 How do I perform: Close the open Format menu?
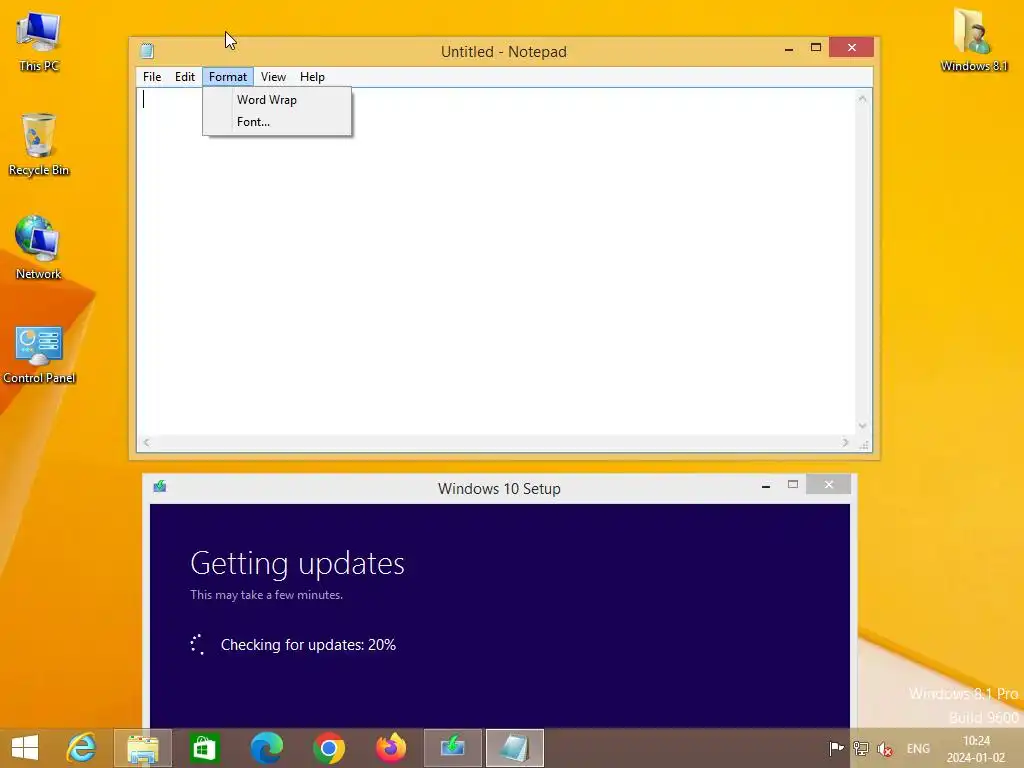click(x=228, y=77)
